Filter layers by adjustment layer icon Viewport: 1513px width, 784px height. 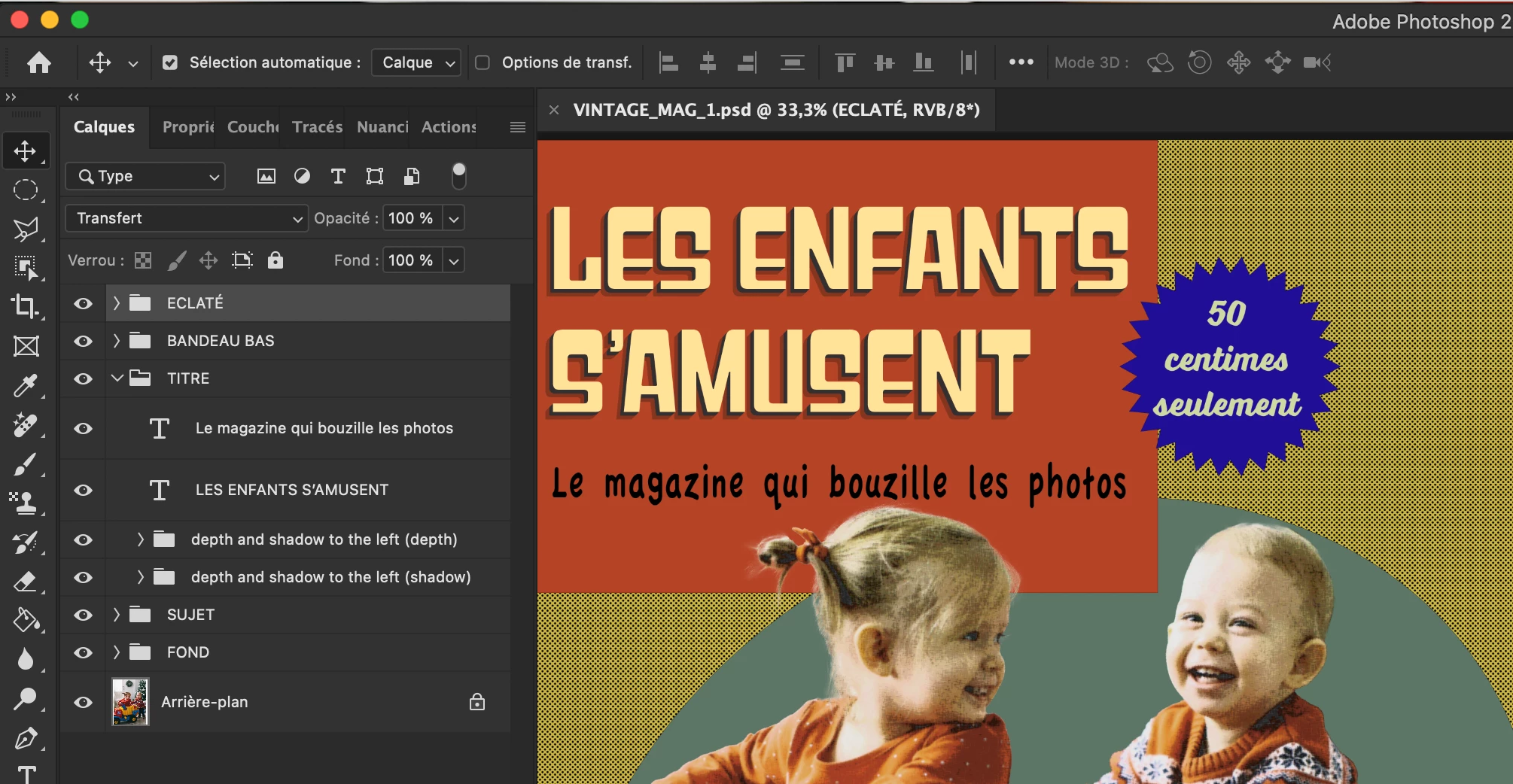(x=302, y=176)
